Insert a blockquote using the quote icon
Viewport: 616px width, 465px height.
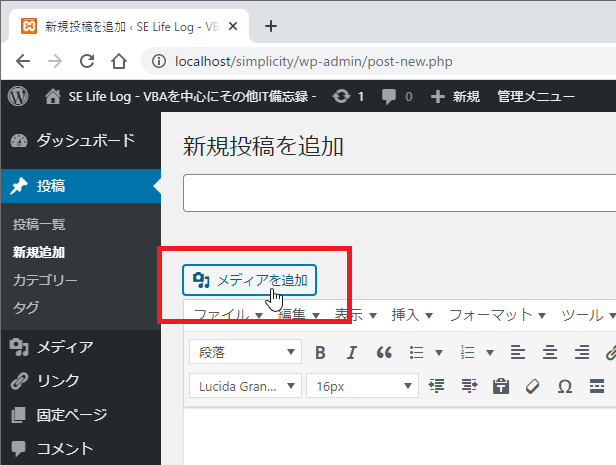383,352
